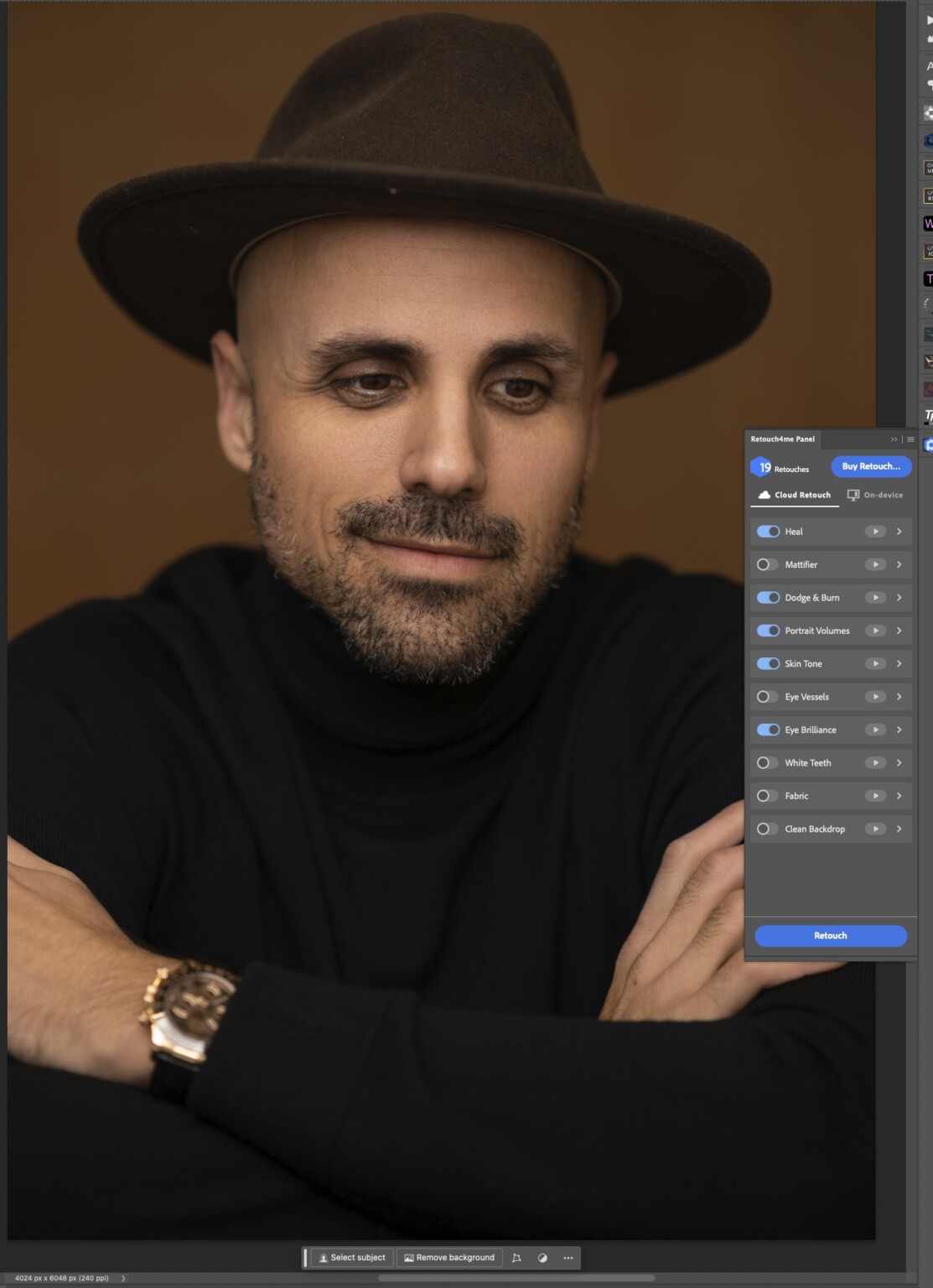Open the Fabric settings chevron
This screenshot has width=933, height=1288.
(899, 796)
